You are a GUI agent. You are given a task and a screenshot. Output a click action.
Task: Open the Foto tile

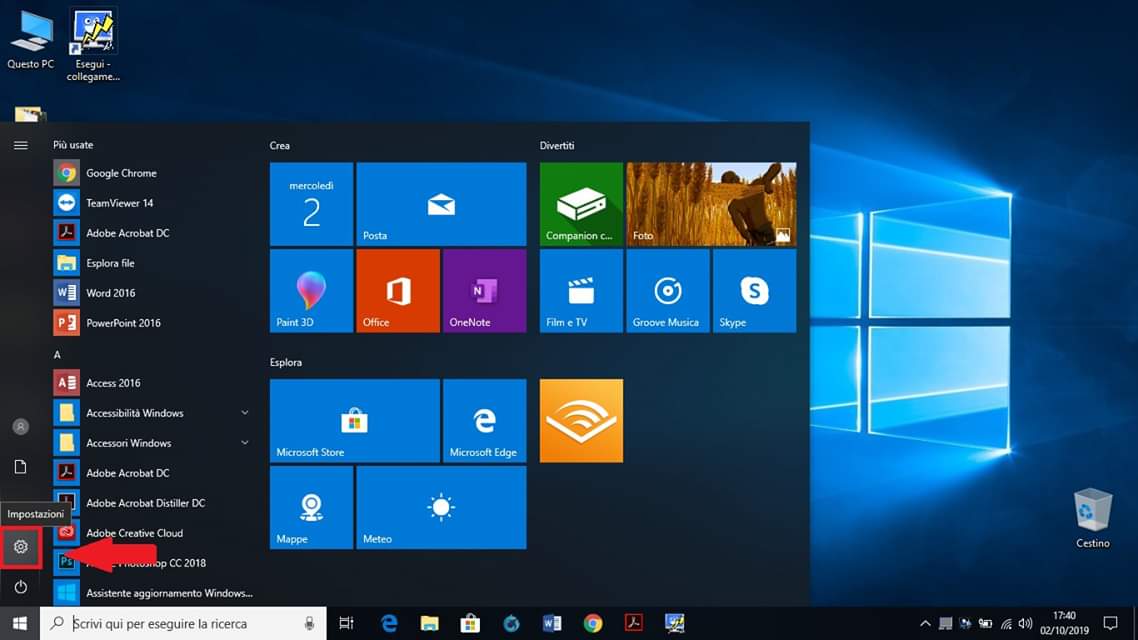click(x=711, y=204)
